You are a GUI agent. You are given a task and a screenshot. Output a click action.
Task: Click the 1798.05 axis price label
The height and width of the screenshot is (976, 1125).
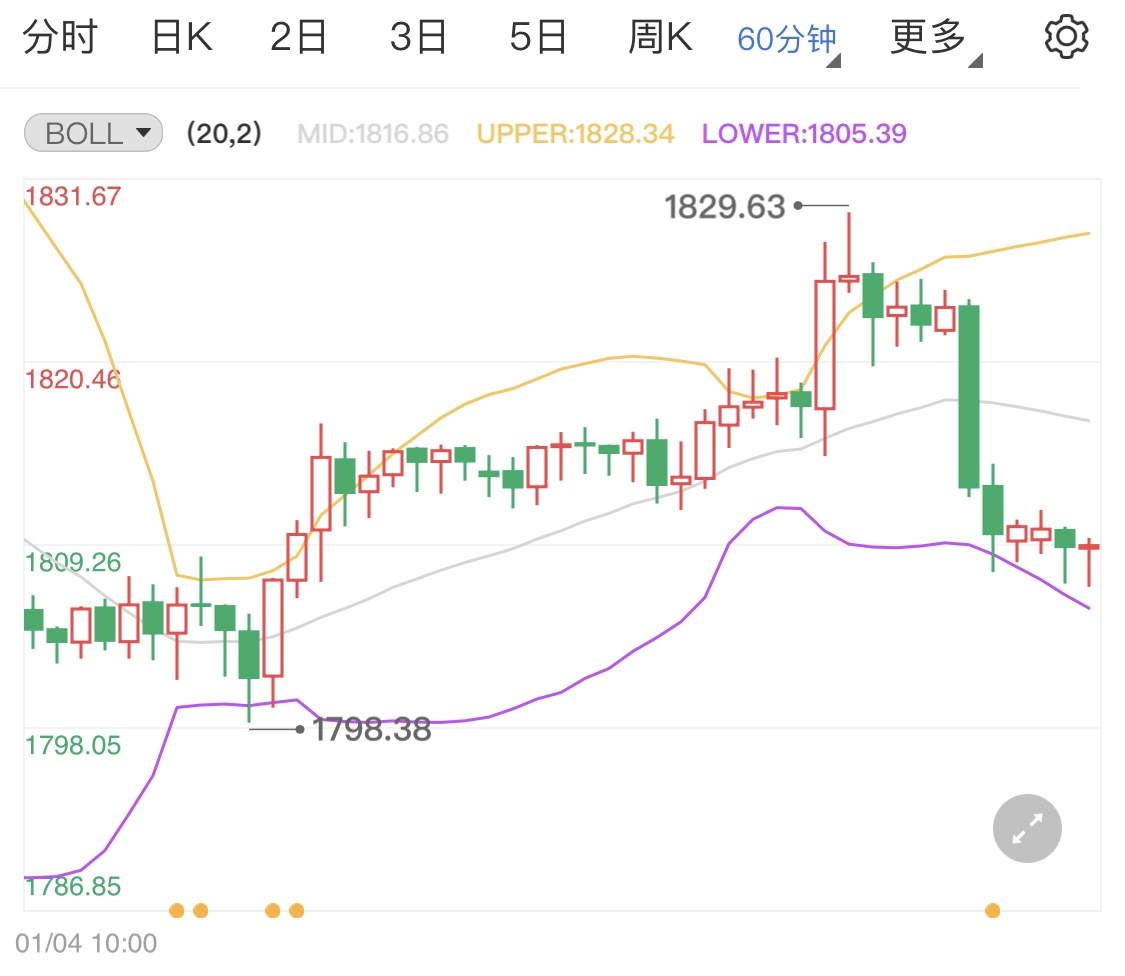pyautogui.click(x=73, y=746)
